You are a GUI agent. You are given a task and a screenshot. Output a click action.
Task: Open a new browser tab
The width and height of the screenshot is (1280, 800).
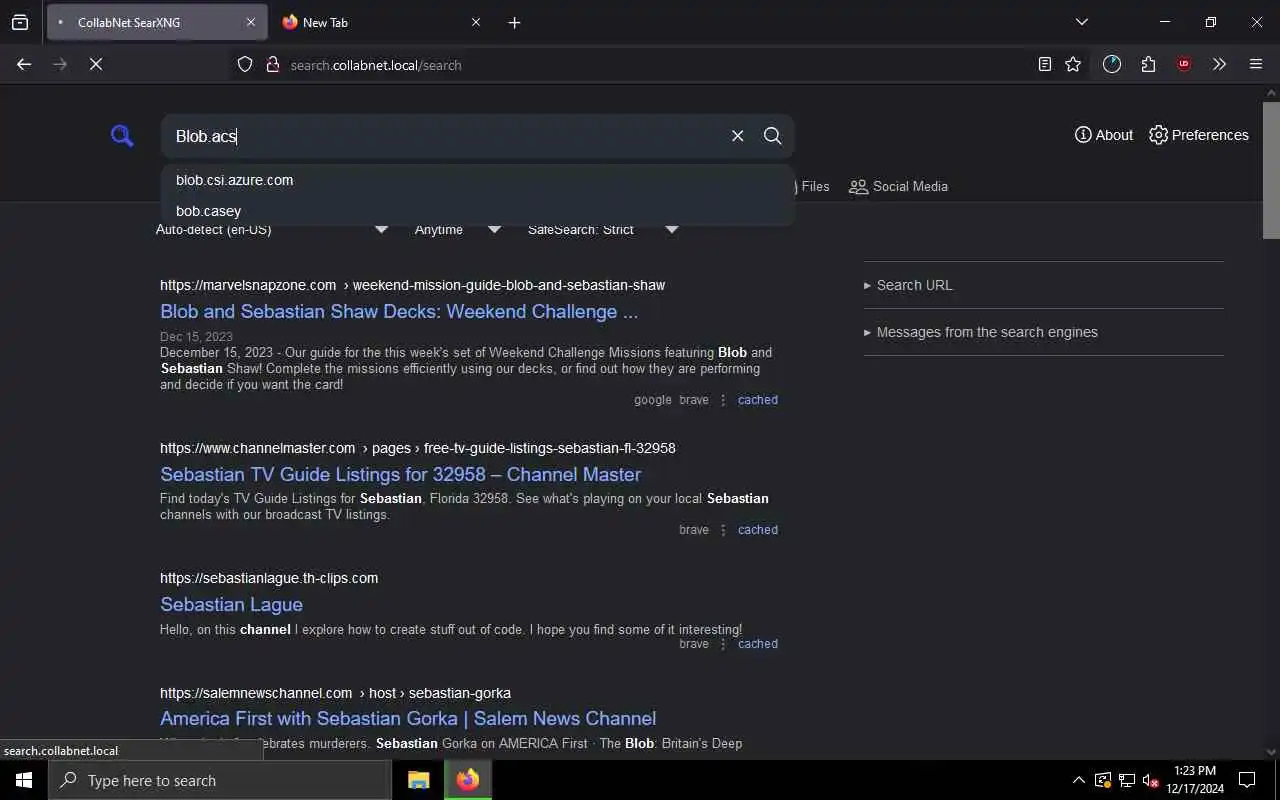[514, 22]
